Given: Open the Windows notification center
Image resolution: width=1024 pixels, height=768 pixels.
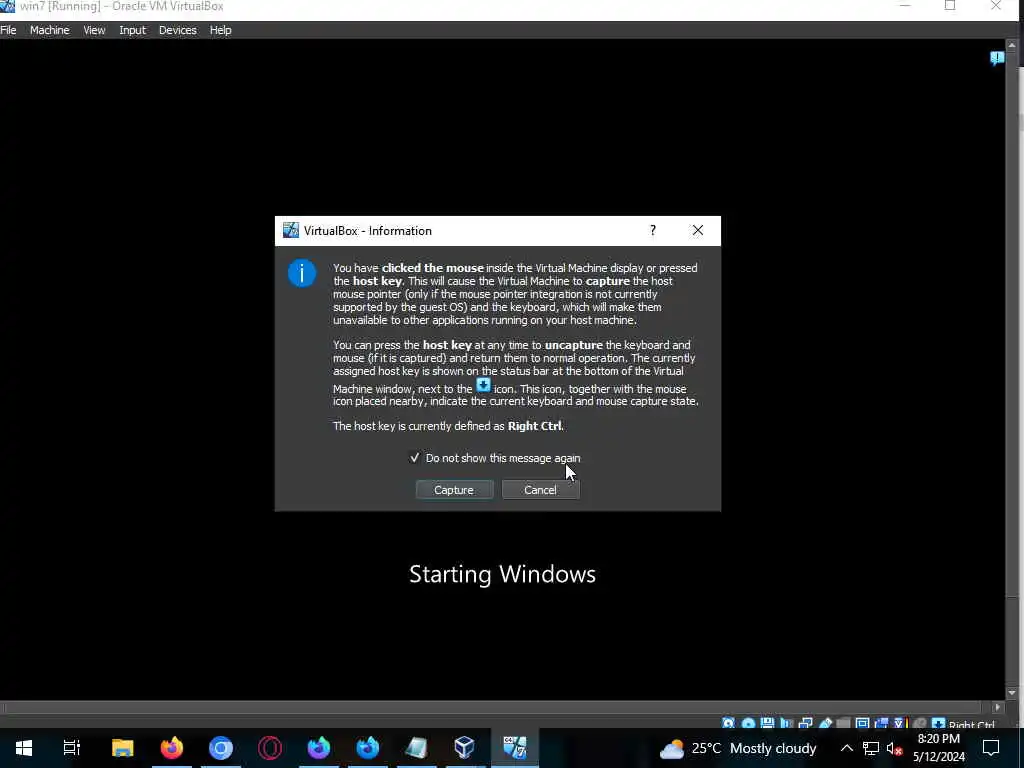Looking at the screenshot, I should click(x=991, y=748).
